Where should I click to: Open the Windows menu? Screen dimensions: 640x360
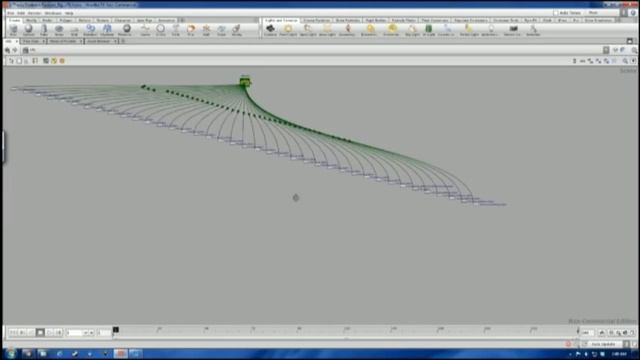(x=53, y=13)
